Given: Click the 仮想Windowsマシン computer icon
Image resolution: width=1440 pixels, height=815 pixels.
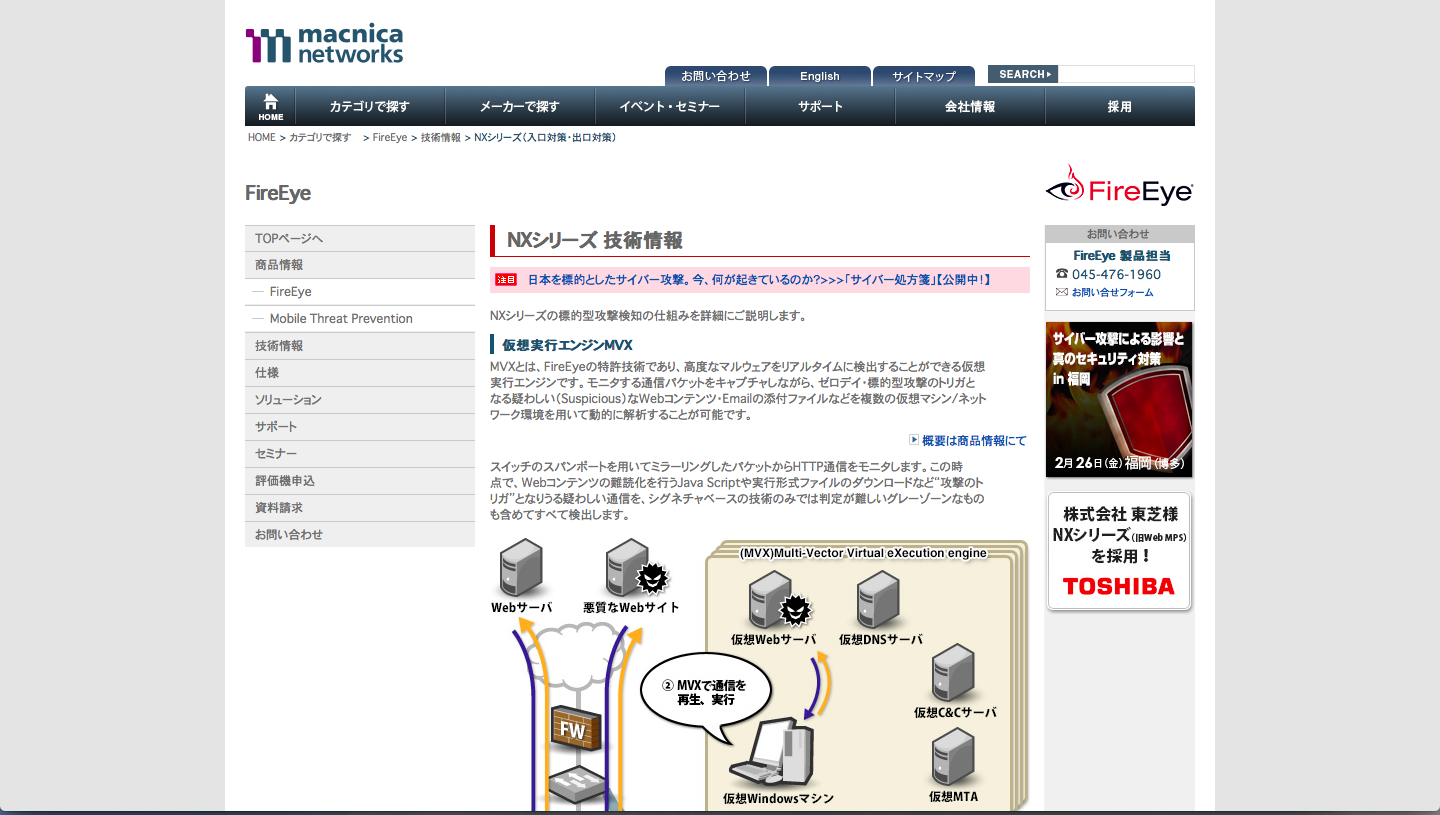Looking at the screenshot, I should tap(772, 753).
